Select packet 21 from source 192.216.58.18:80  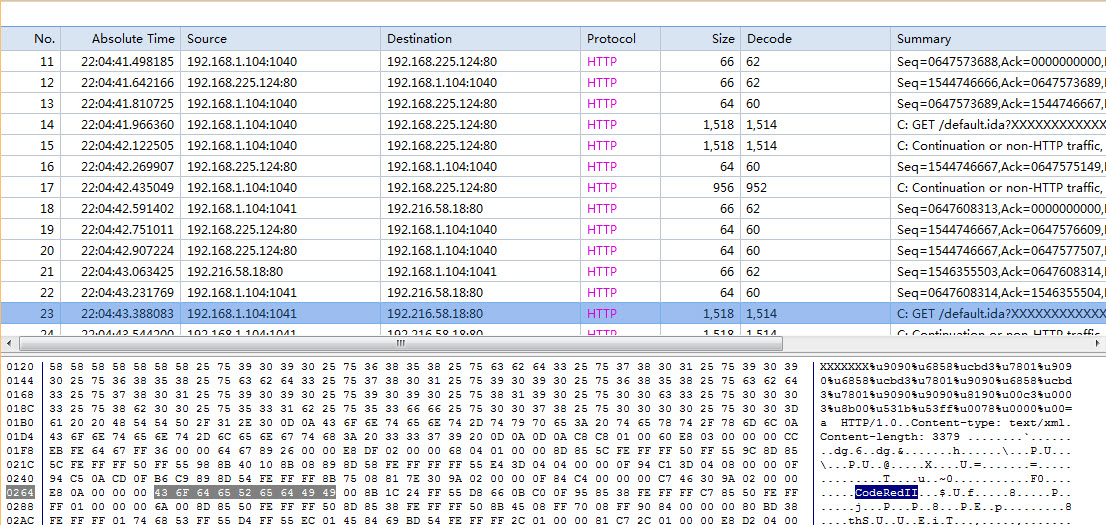pyautogui.click(x=235, y=272)
